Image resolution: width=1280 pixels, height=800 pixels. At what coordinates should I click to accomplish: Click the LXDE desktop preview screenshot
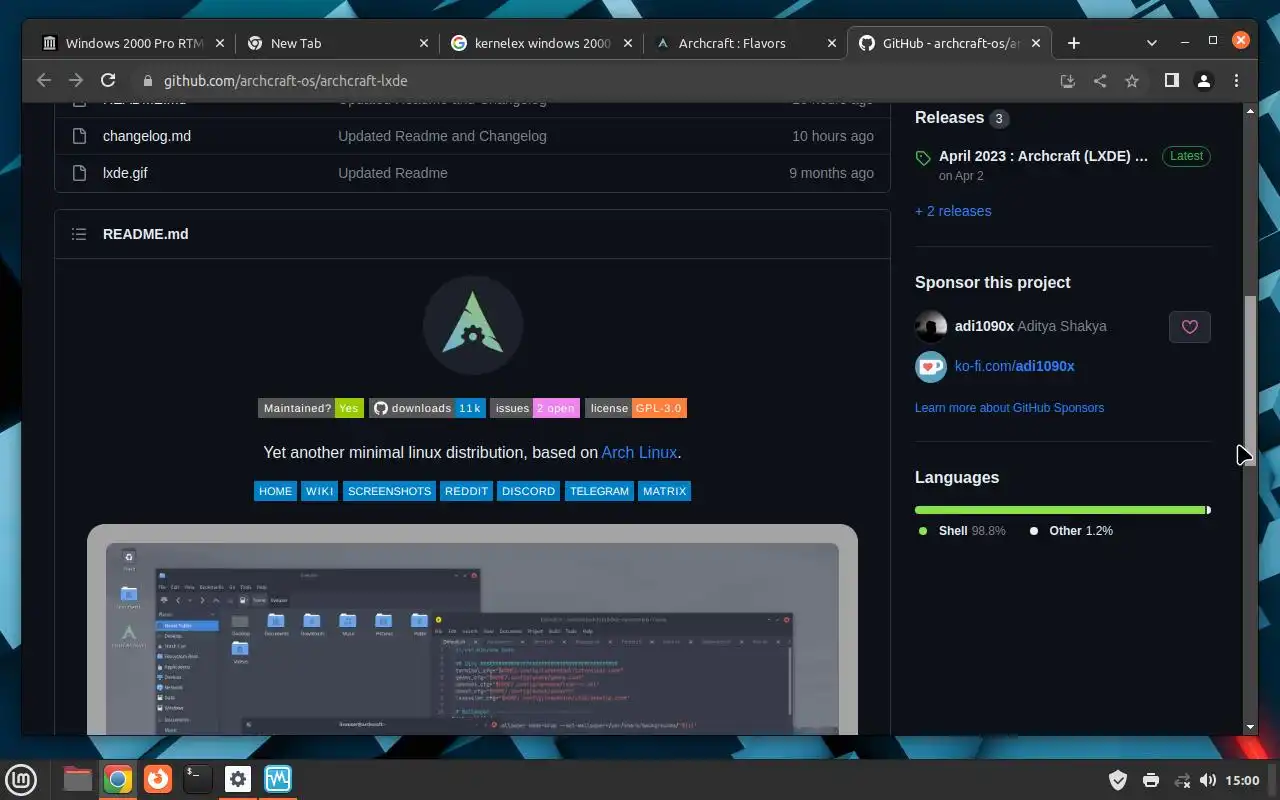point(472,630)
